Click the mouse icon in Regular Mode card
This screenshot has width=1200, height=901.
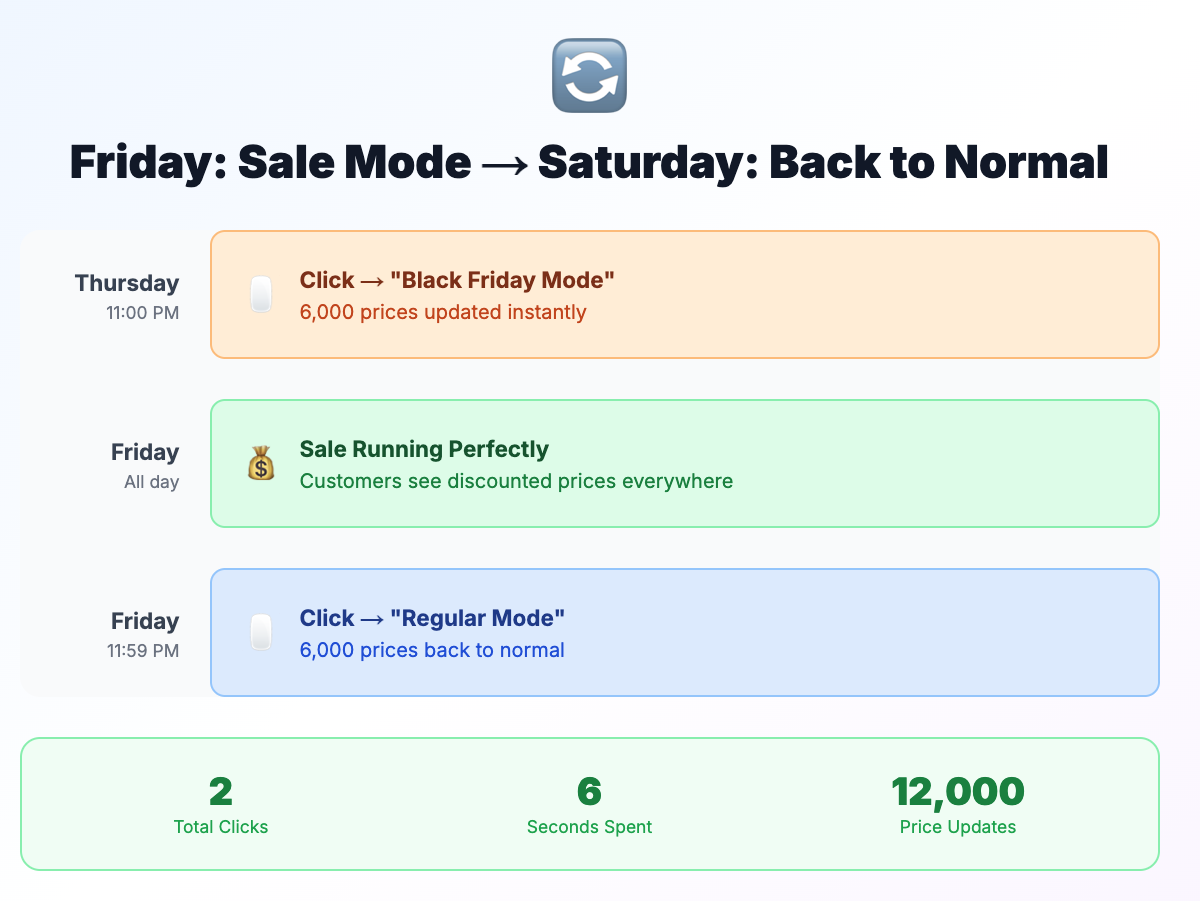pos(261,633)
